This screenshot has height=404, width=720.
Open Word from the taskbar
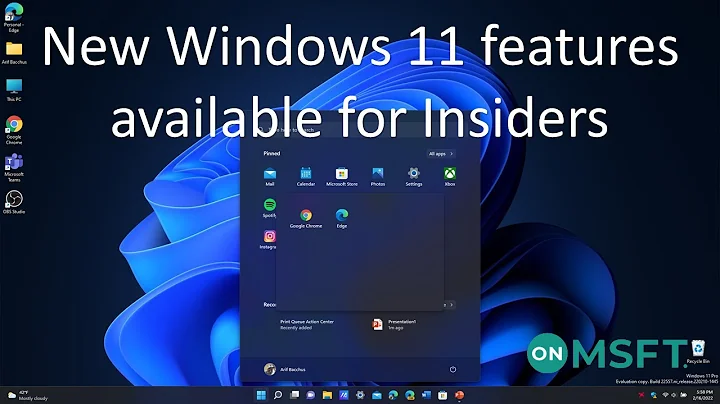point(426,395)
